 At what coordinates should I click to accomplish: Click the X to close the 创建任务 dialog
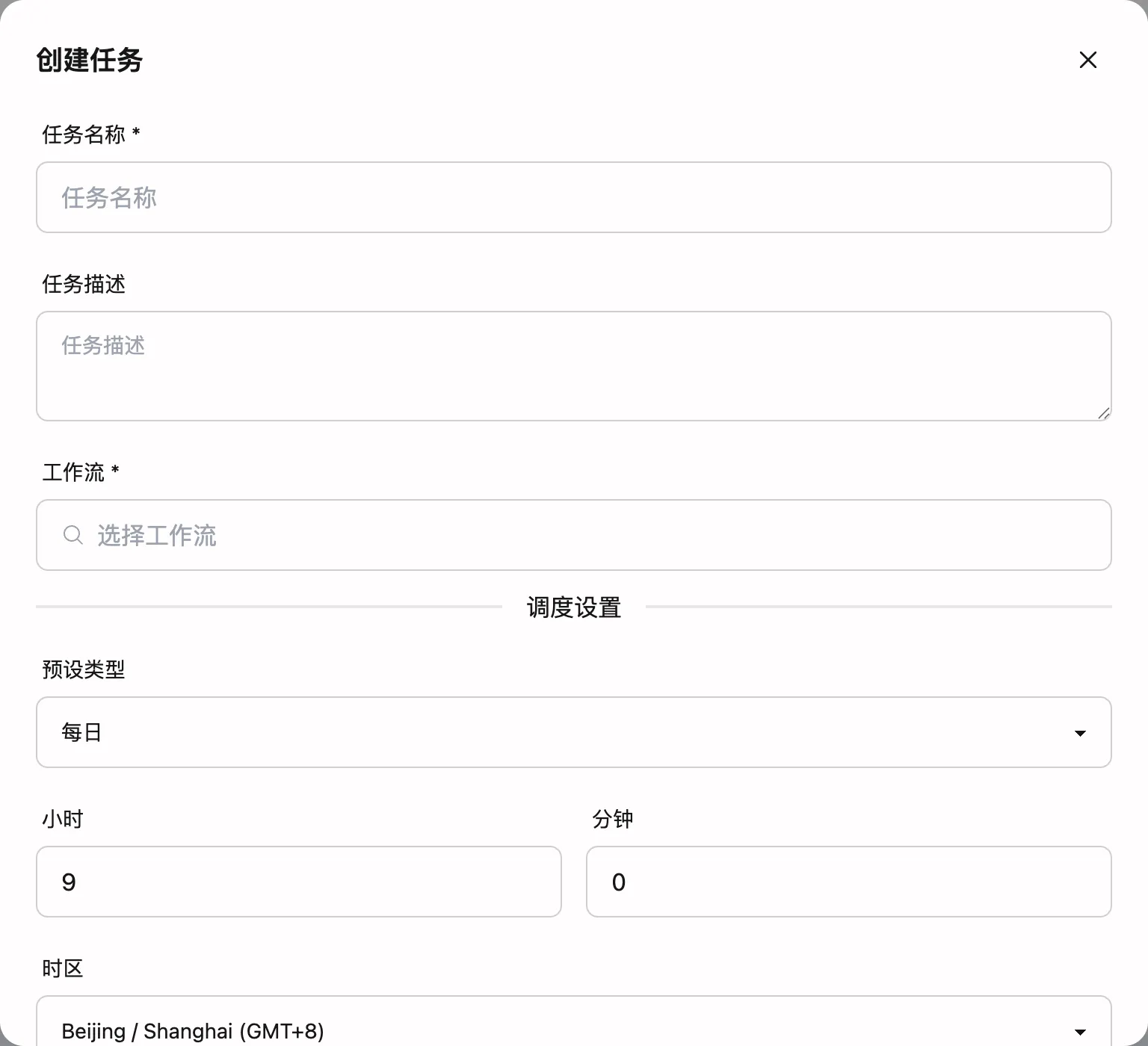coord(1087,60)
